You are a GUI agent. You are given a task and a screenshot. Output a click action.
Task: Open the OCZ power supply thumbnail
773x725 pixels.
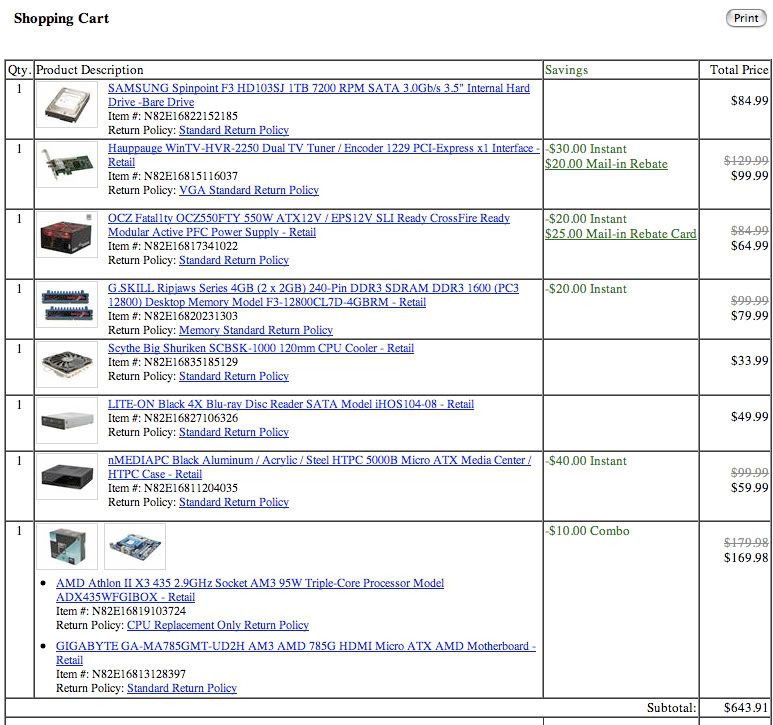coord(67,235)
